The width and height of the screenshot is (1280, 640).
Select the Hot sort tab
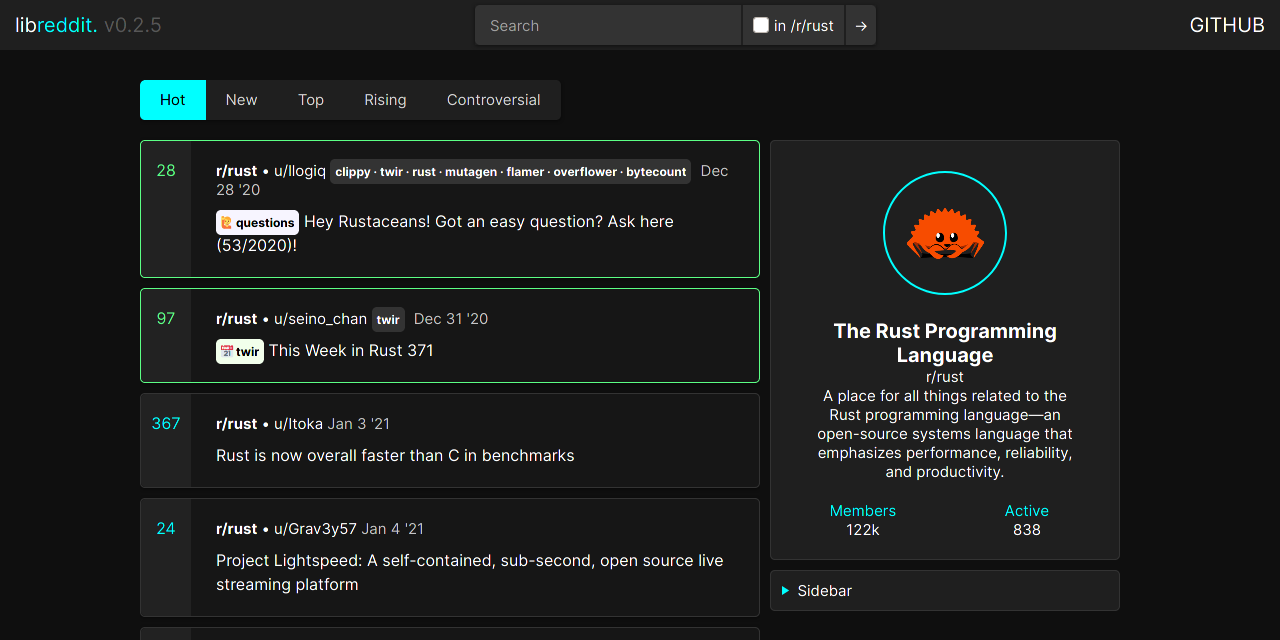click(173, 100)
